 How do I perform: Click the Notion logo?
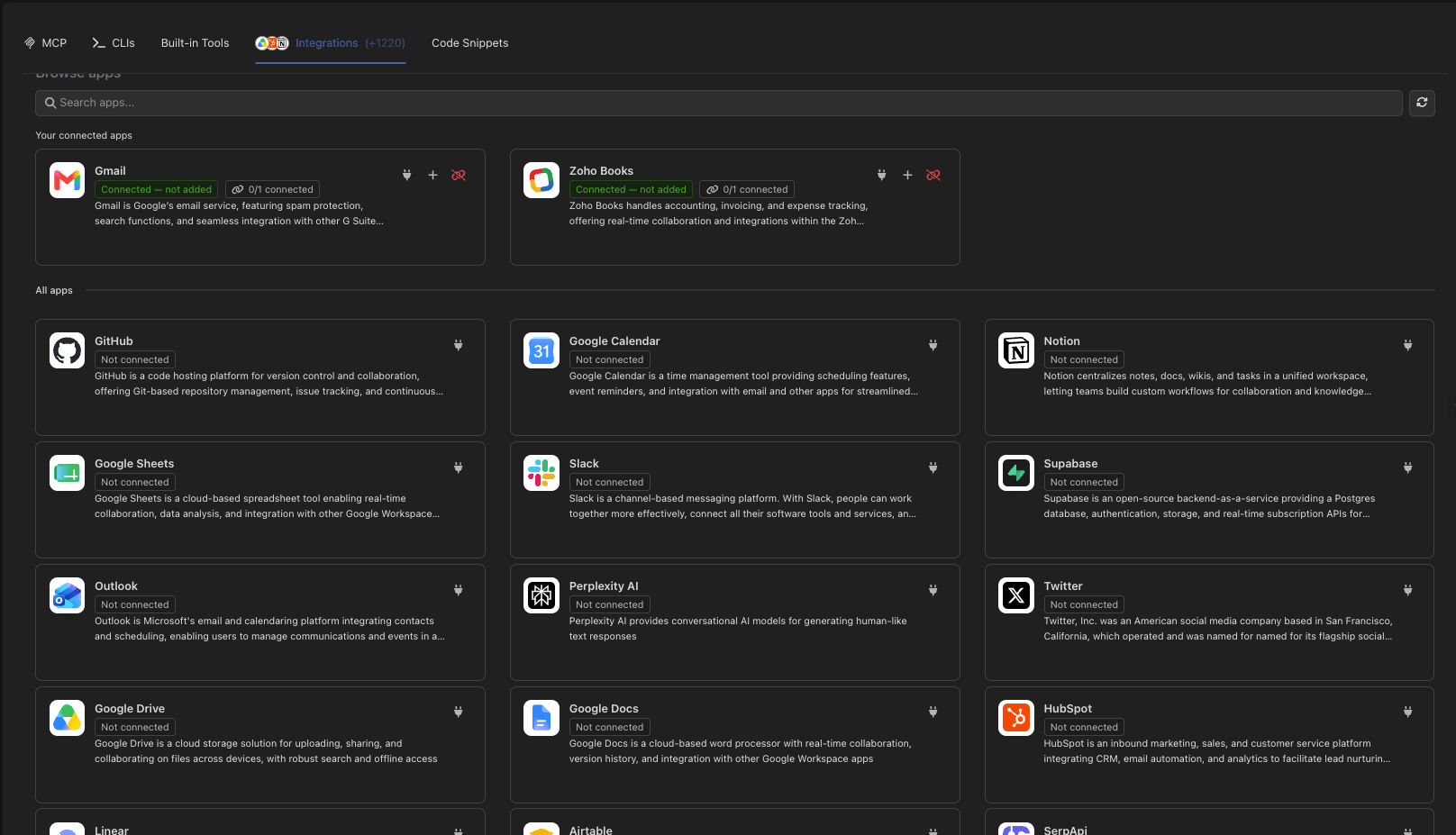[x=1016, y=350]
